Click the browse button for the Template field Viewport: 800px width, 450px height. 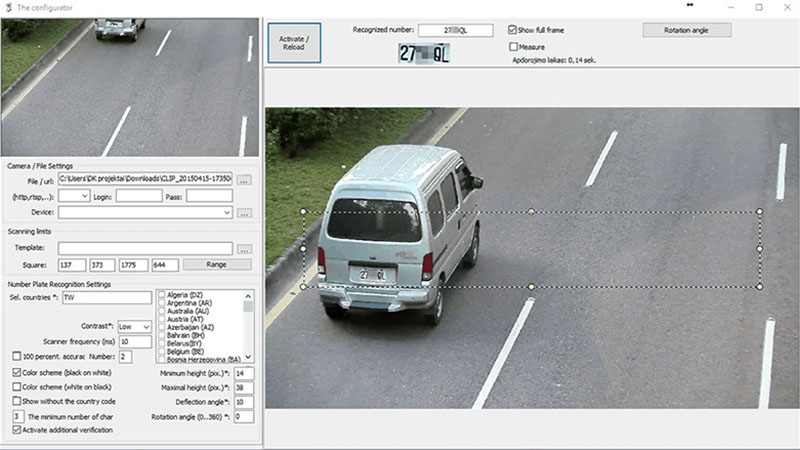point(244,248)
